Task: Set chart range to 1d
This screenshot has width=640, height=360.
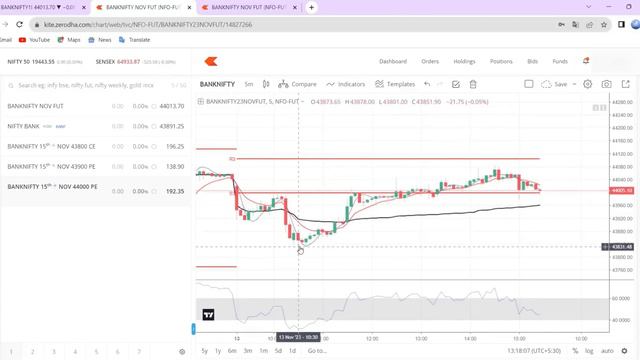Action: (x=292, y=351)
